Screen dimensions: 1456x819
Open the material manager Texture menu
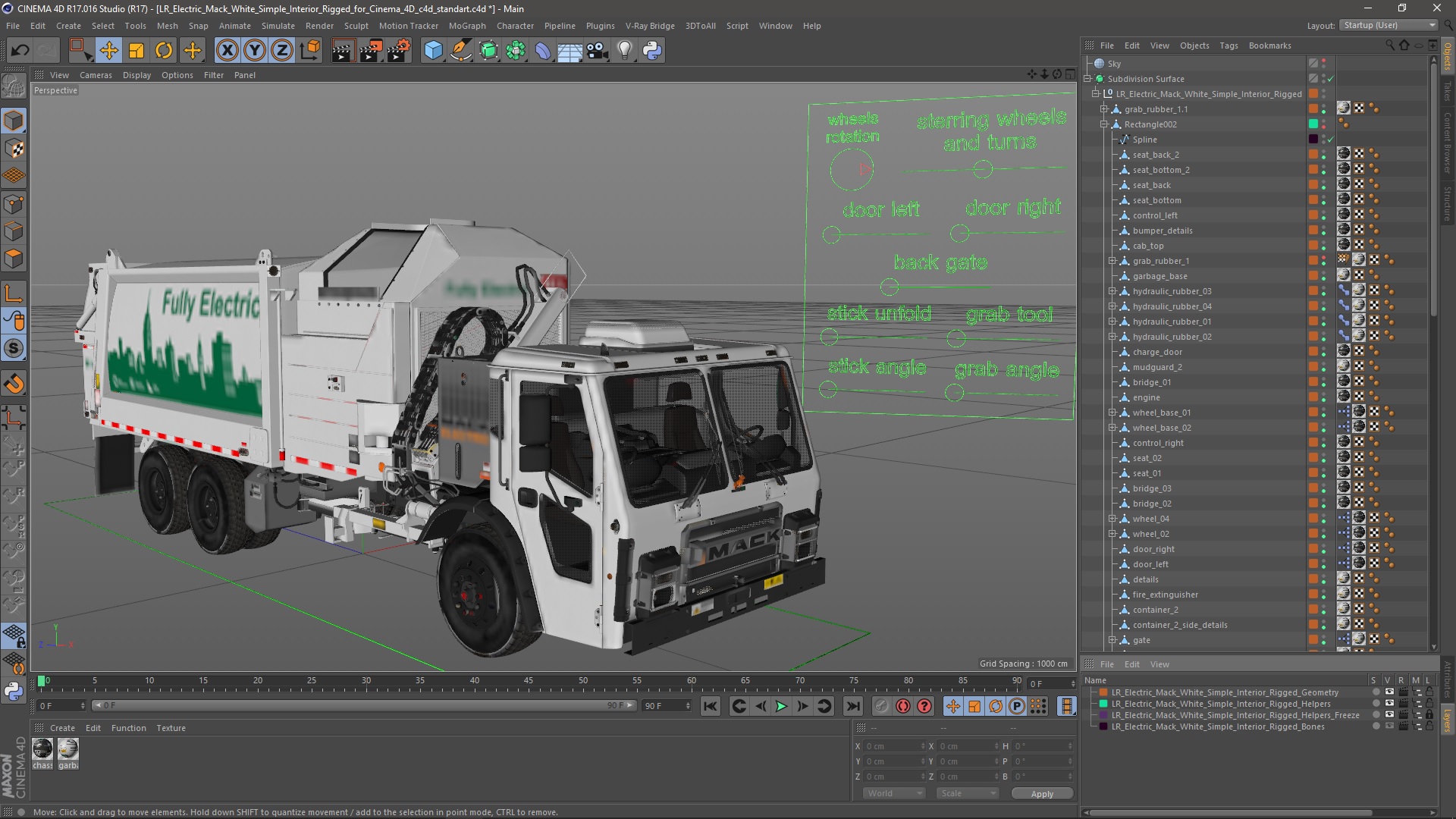[171, 728]
